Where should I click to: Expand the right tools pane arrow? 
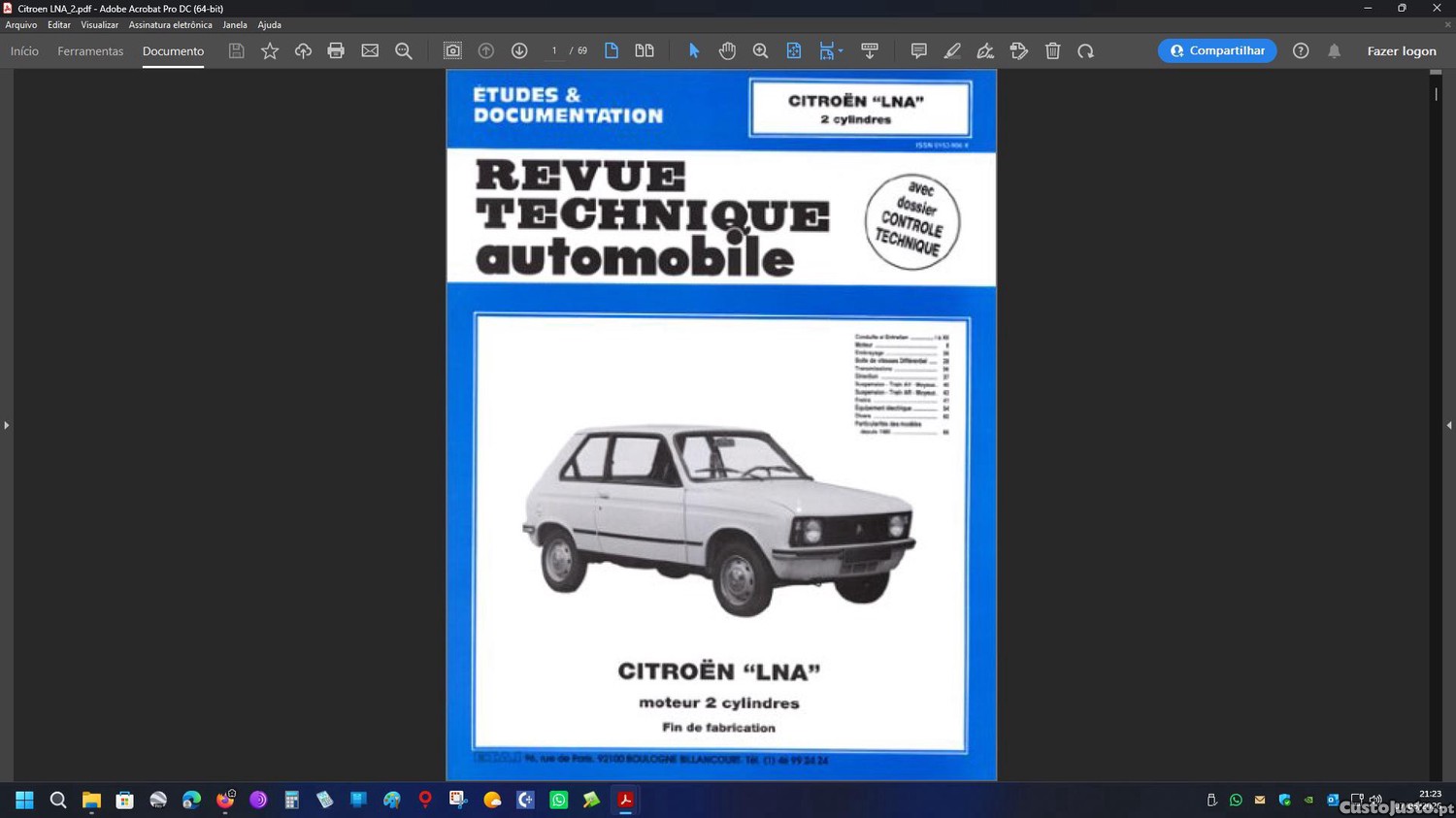1449,425
